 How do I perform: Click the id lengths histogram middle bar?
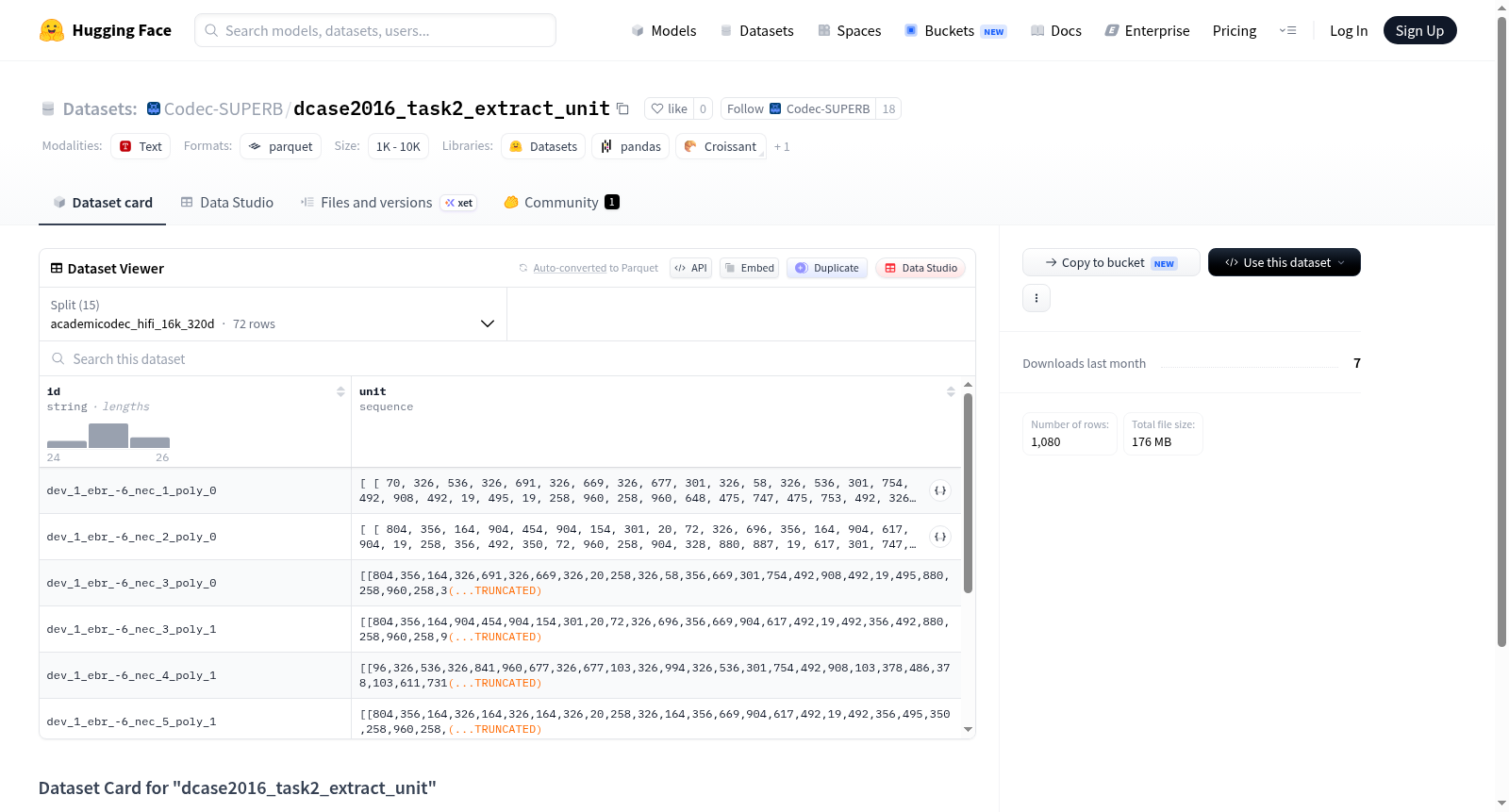[x=108, y=436]
